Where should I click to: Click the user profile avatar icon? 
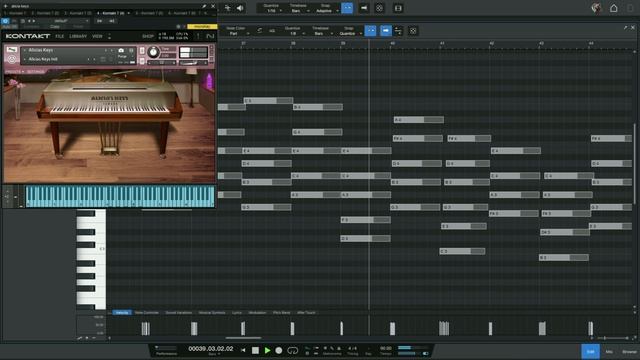pos(596,8)
